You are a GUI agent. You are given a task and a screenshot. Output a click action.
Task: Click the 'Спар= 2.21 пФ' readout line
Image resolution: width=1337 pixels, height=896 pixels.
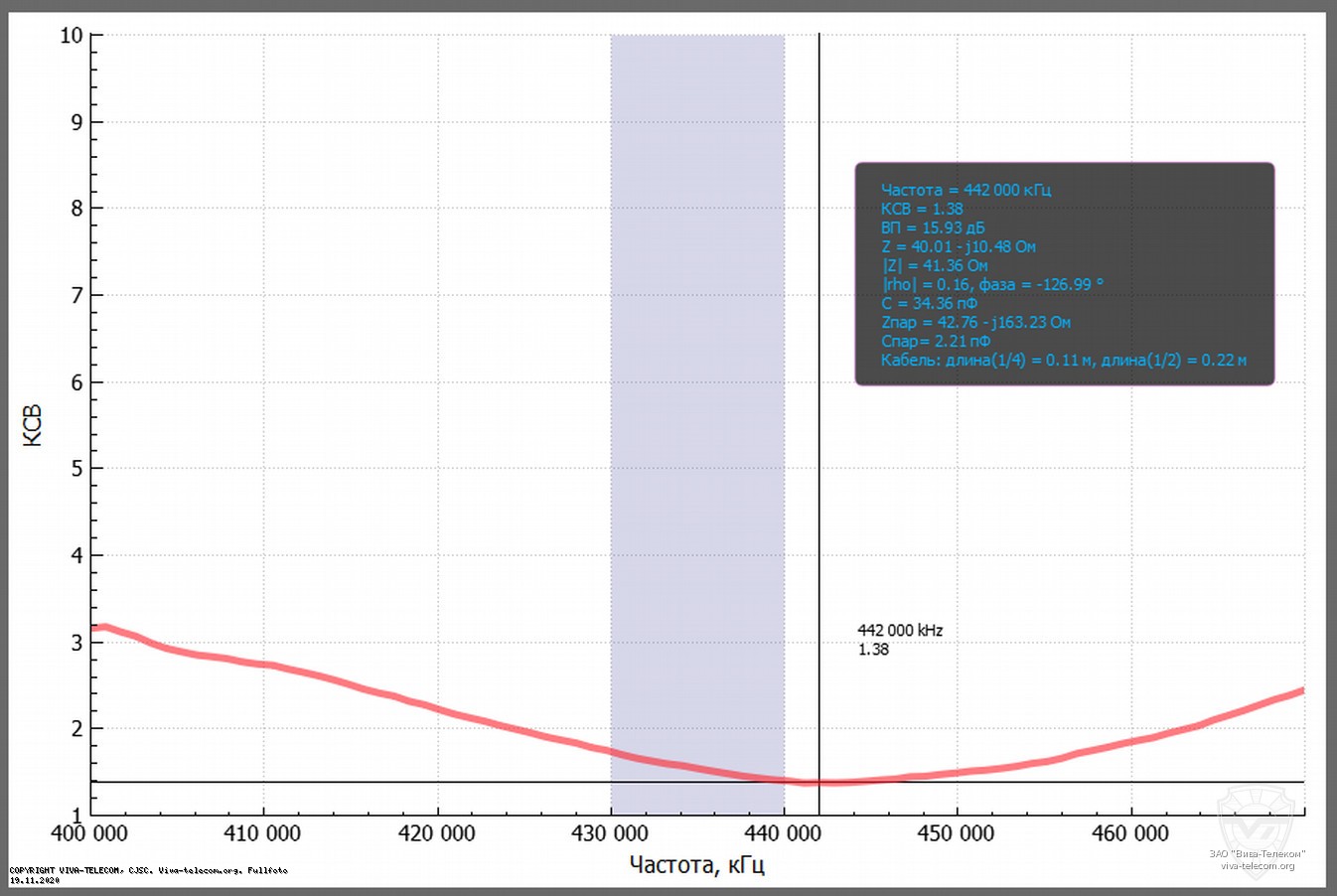[935, 341]
